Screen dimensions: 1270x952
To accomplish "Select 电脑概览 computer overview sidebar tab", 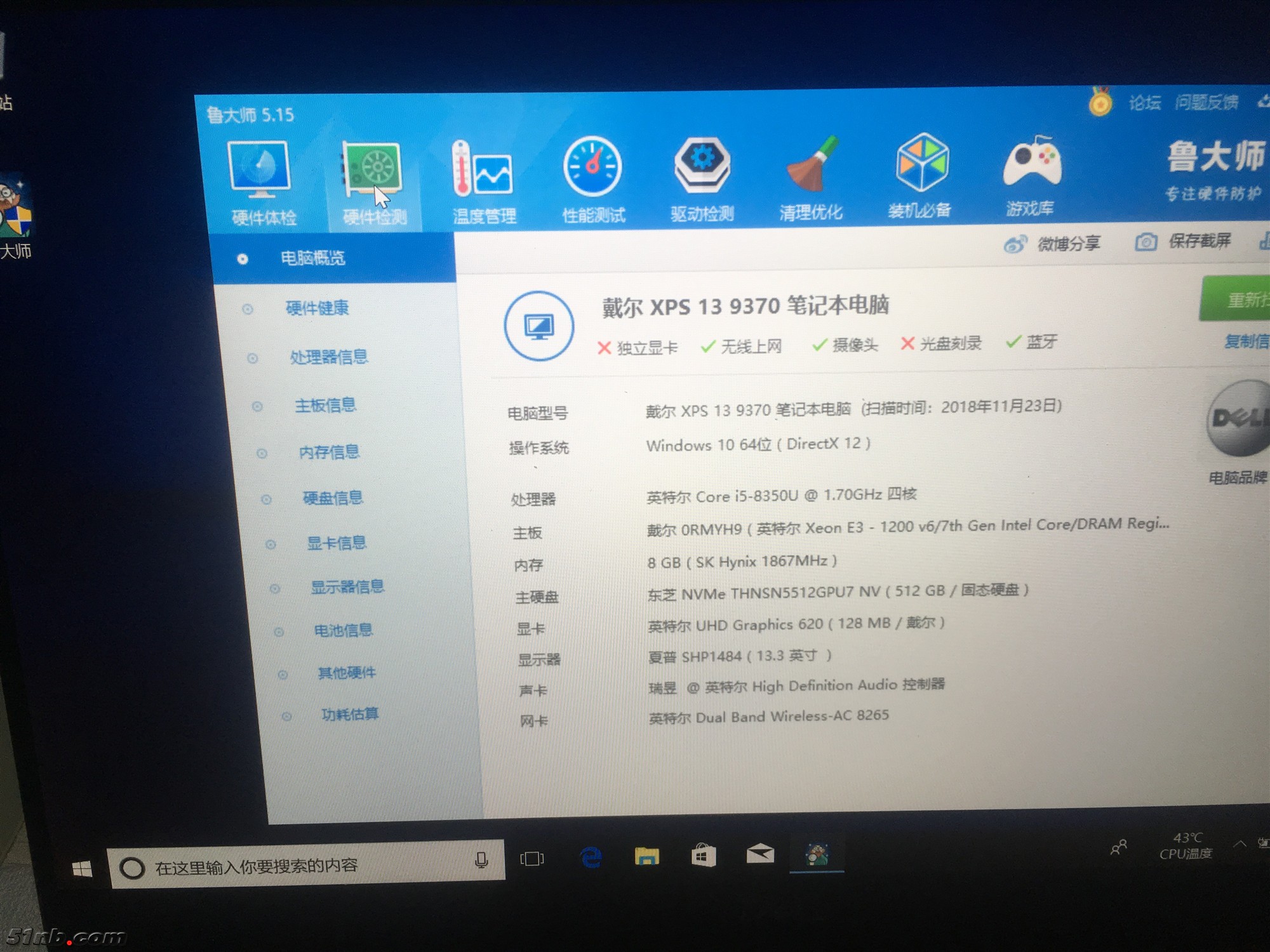I will pyautogui.click(x=313, y=258).
